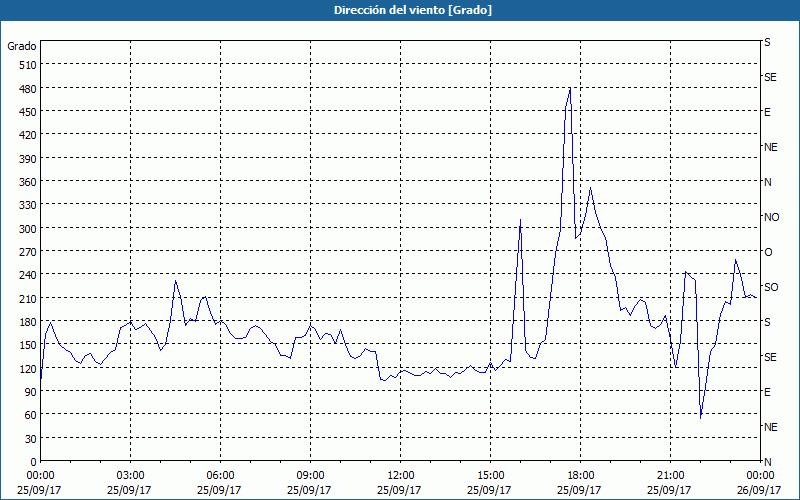Select the "Grado" y-axis unit label
Screen dimensions: 800x500
[22, 46]
